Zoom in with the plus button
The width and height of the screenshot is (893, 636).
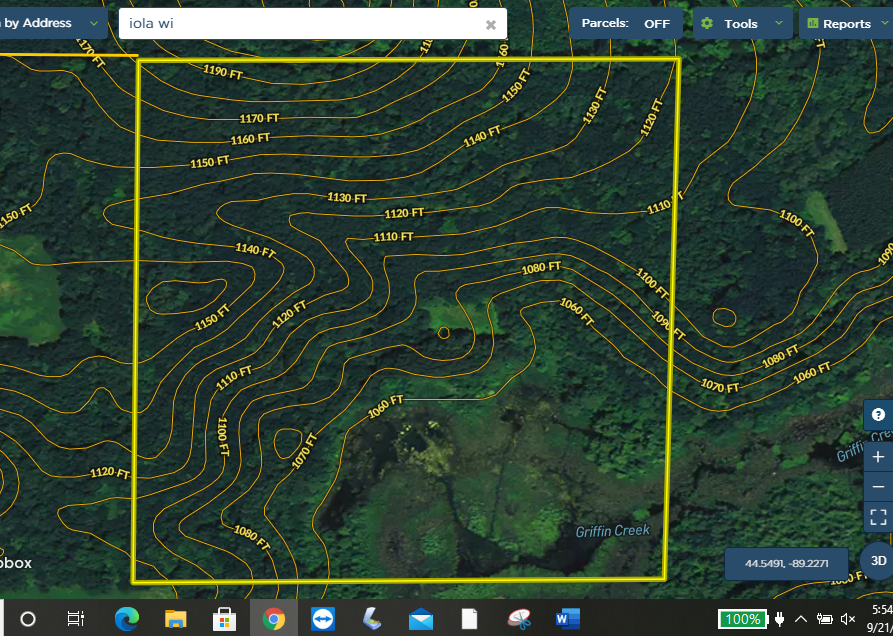(878, 456)
